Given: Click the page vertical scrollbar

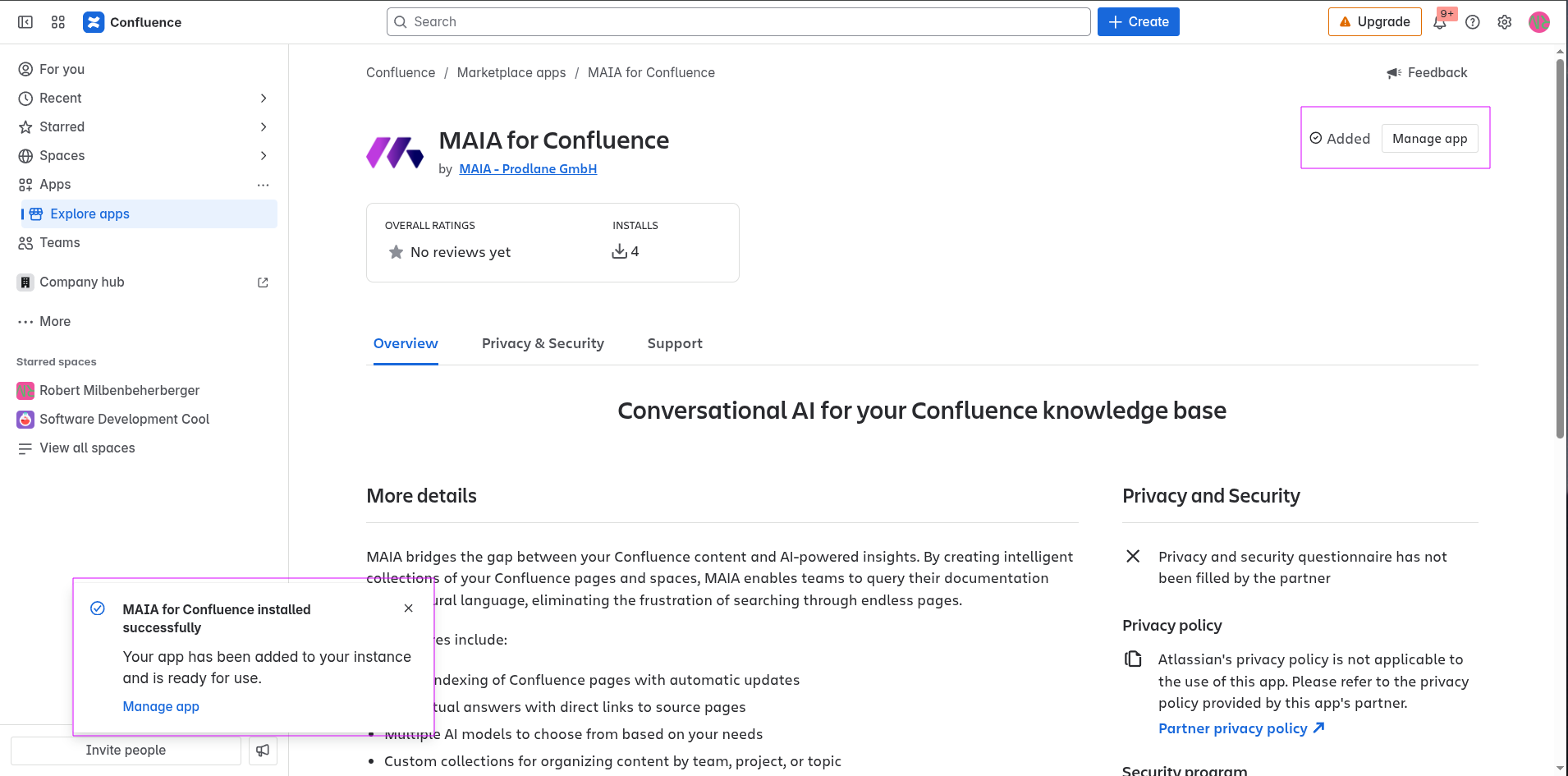Looking at the screenshot, I should click(x=1560, y=249).
